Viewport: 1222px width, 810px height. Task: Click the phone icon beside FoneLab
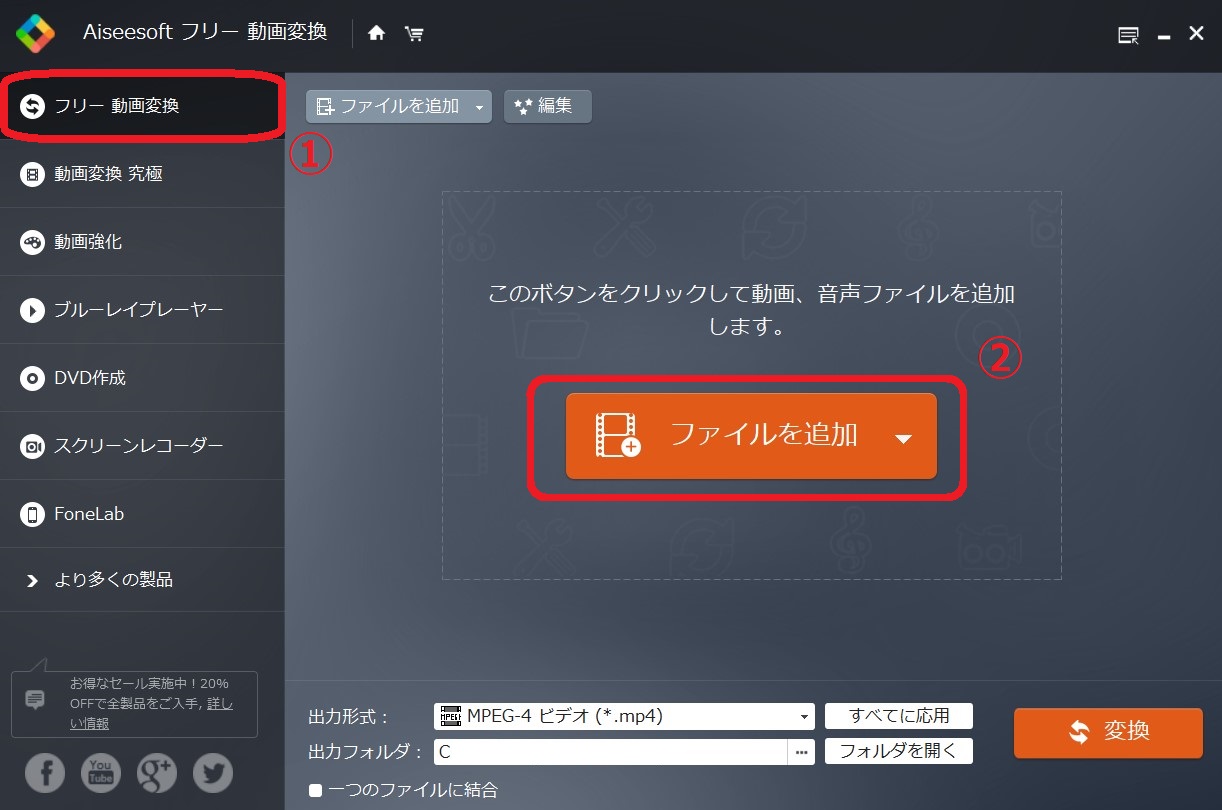pyautogui.click(x=33, y=515)
